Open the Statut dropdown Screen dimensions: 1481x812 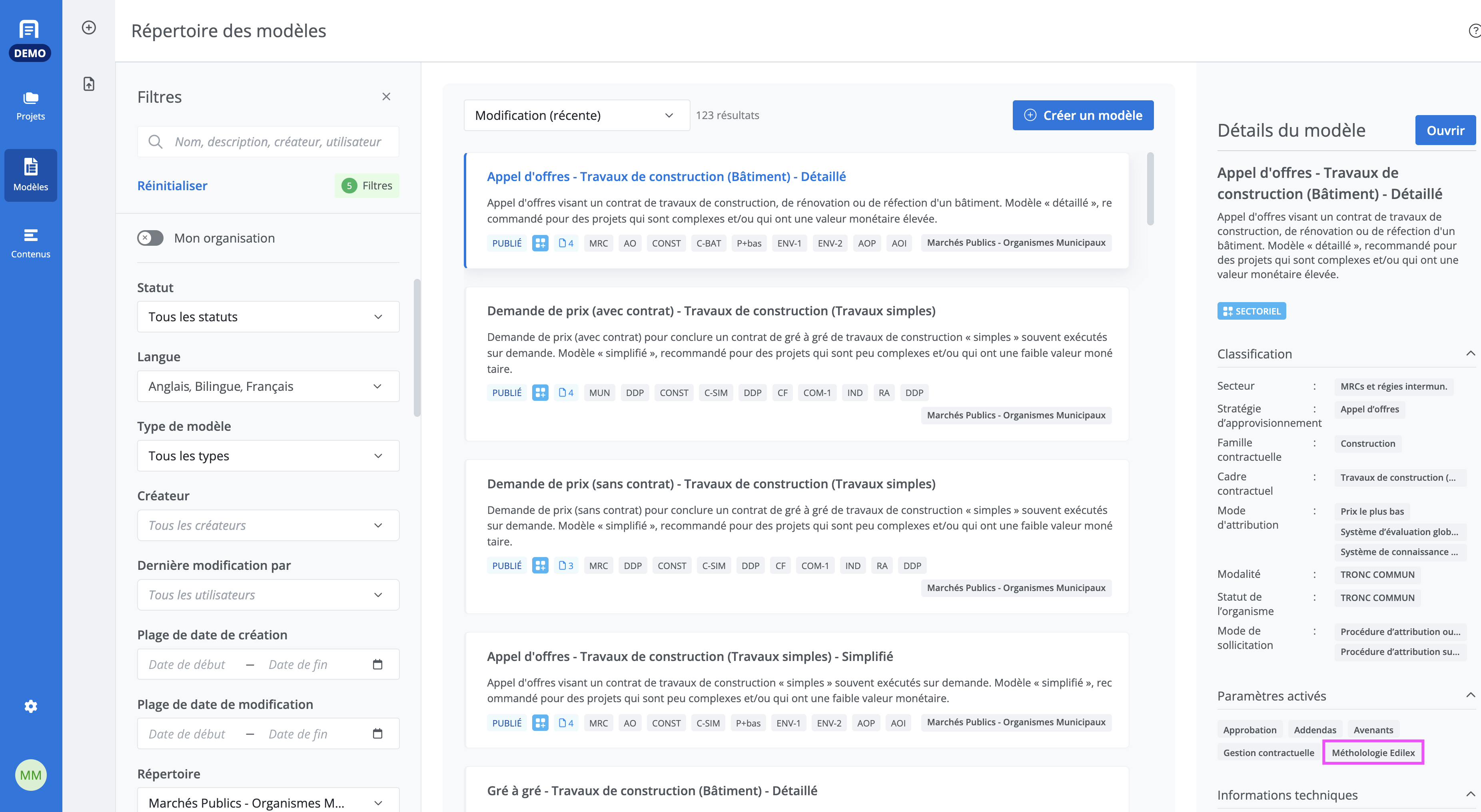(x=268, y=316)
